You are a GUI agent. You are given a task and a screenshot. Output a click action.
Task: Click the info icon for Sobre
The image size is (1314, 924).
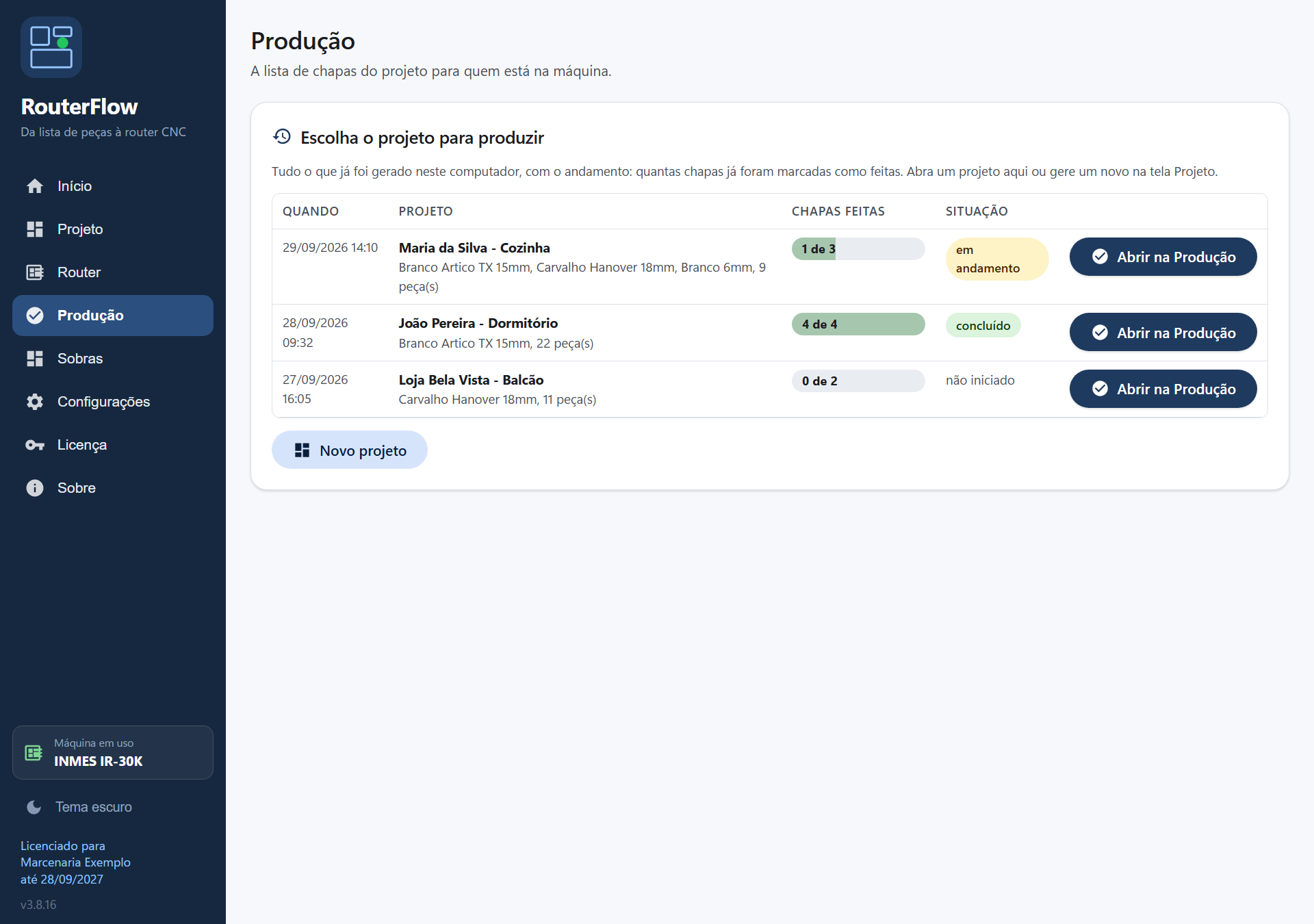(x=35, y=488)
